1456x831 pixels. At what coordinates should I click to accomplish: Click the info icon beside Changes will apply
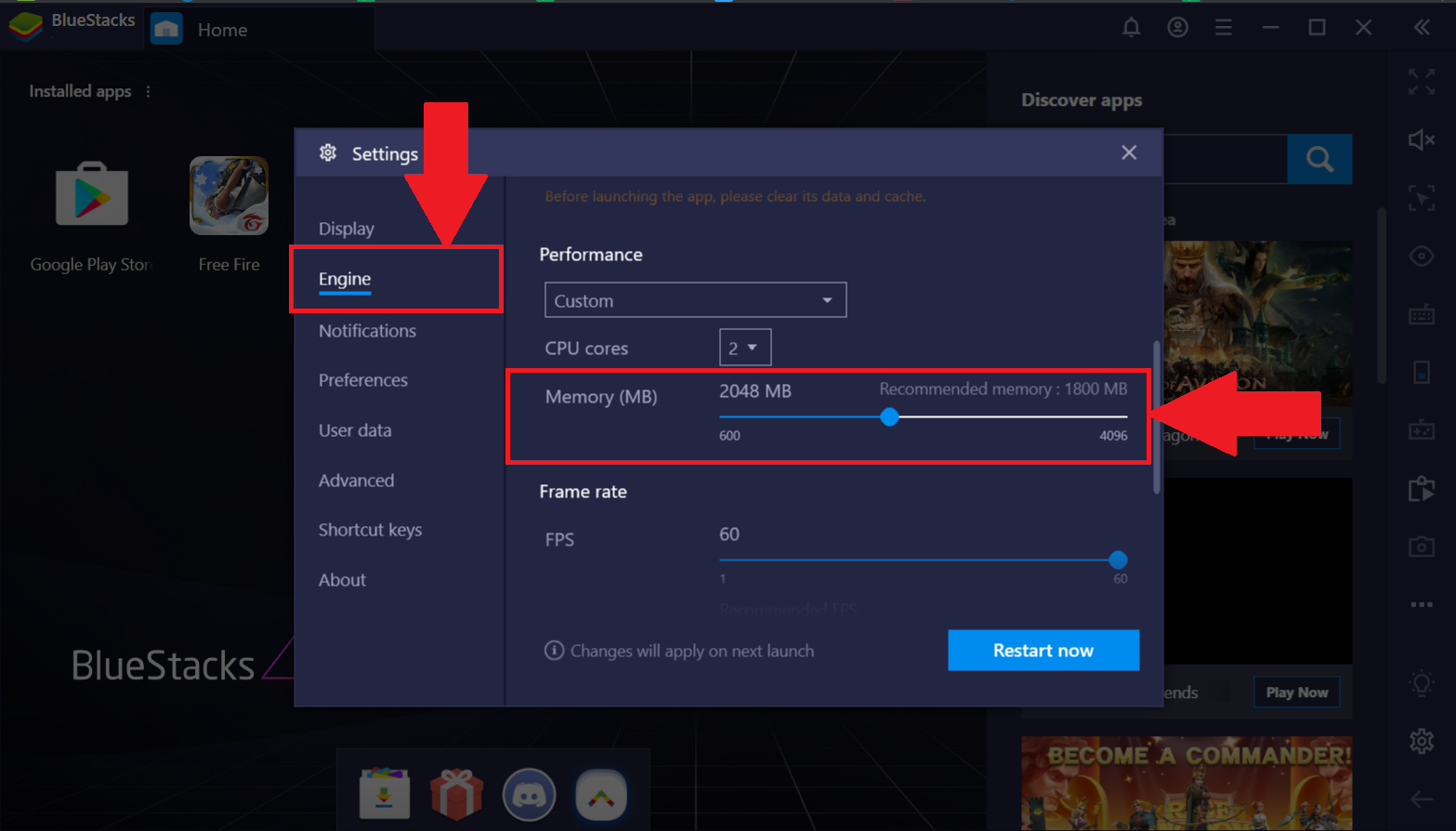[554, 651]
